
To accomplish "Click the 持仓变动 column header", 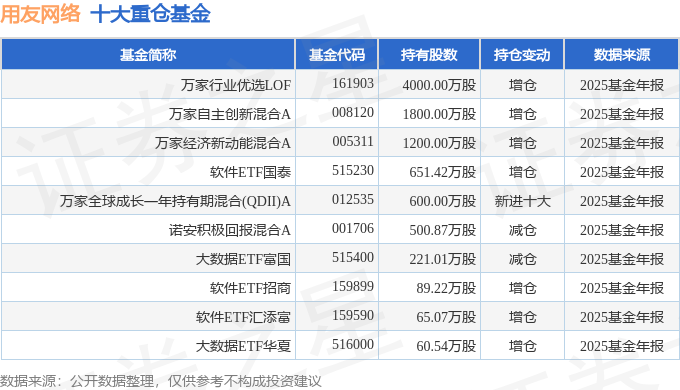I will (522, 55).
